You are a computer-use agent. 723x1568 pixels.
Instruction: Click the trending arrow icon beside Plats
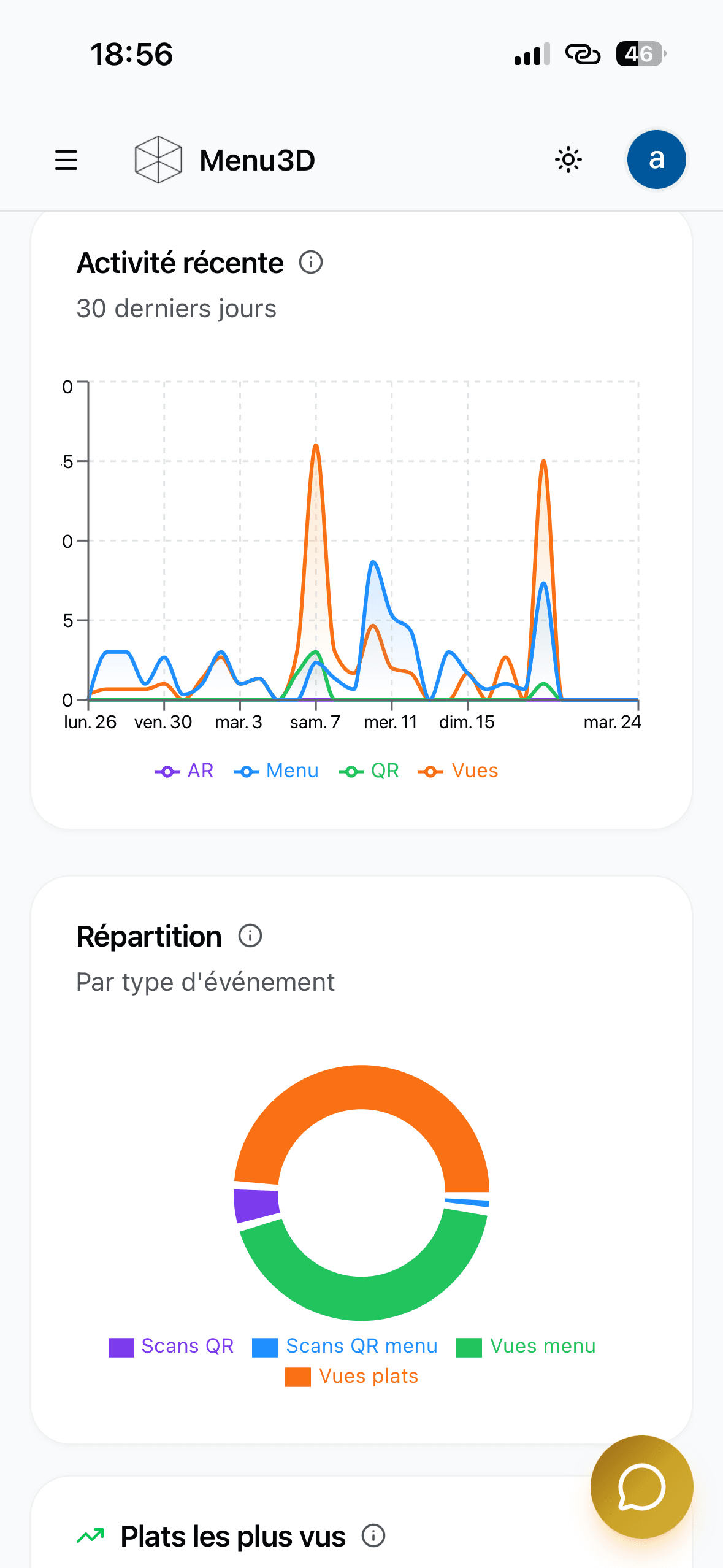click(91, 1535)
